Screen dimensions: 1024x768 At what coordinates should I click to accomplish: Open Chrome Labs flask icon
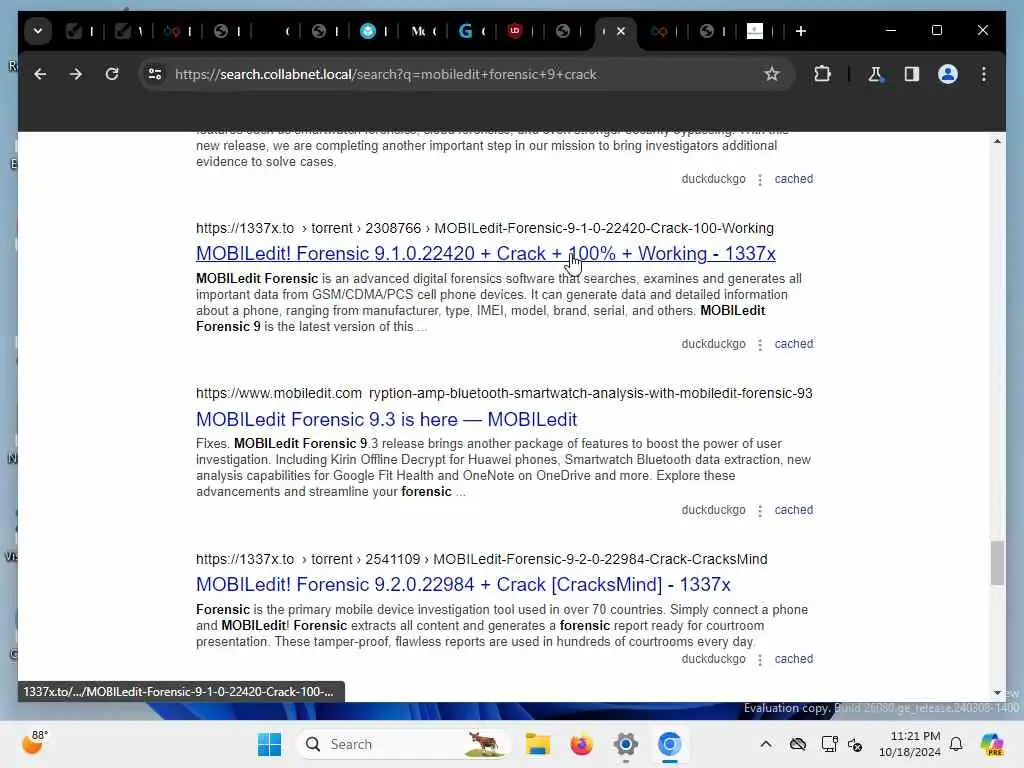876,74
